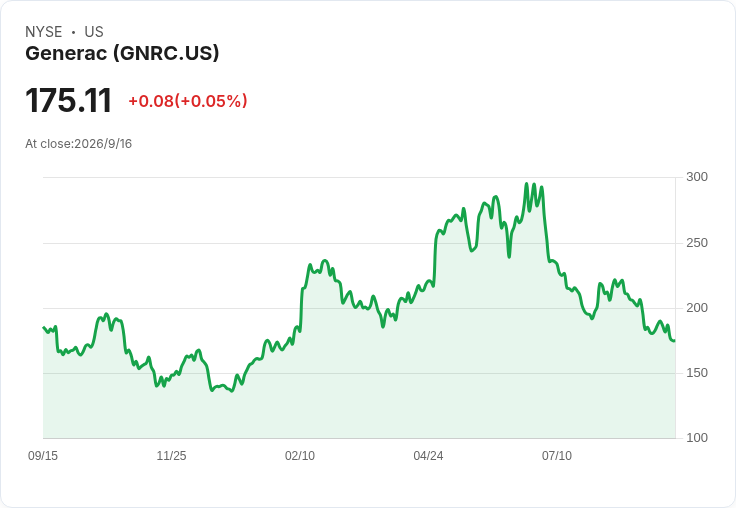The width and height of the screenshot is (736, 508).
Task: Click the 300 y-axis label
Action: pos(697,177)
